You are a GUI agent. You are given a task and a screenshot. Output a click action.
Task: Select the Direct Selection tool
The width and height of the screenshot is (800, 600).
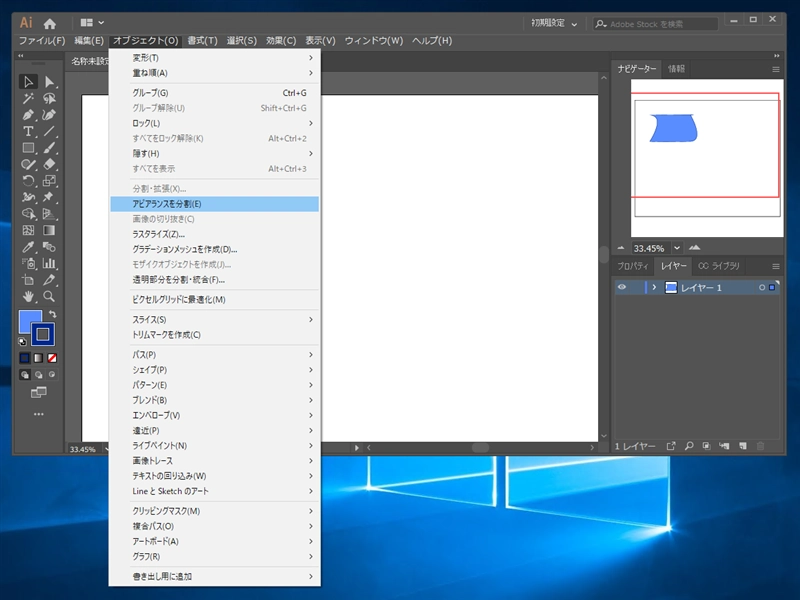tap(49, 82)
